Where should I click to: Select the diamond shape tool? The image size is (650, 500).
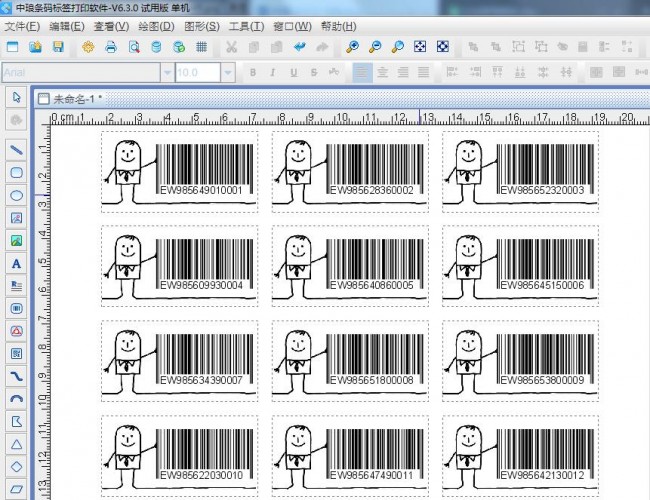tap(16, 466)
